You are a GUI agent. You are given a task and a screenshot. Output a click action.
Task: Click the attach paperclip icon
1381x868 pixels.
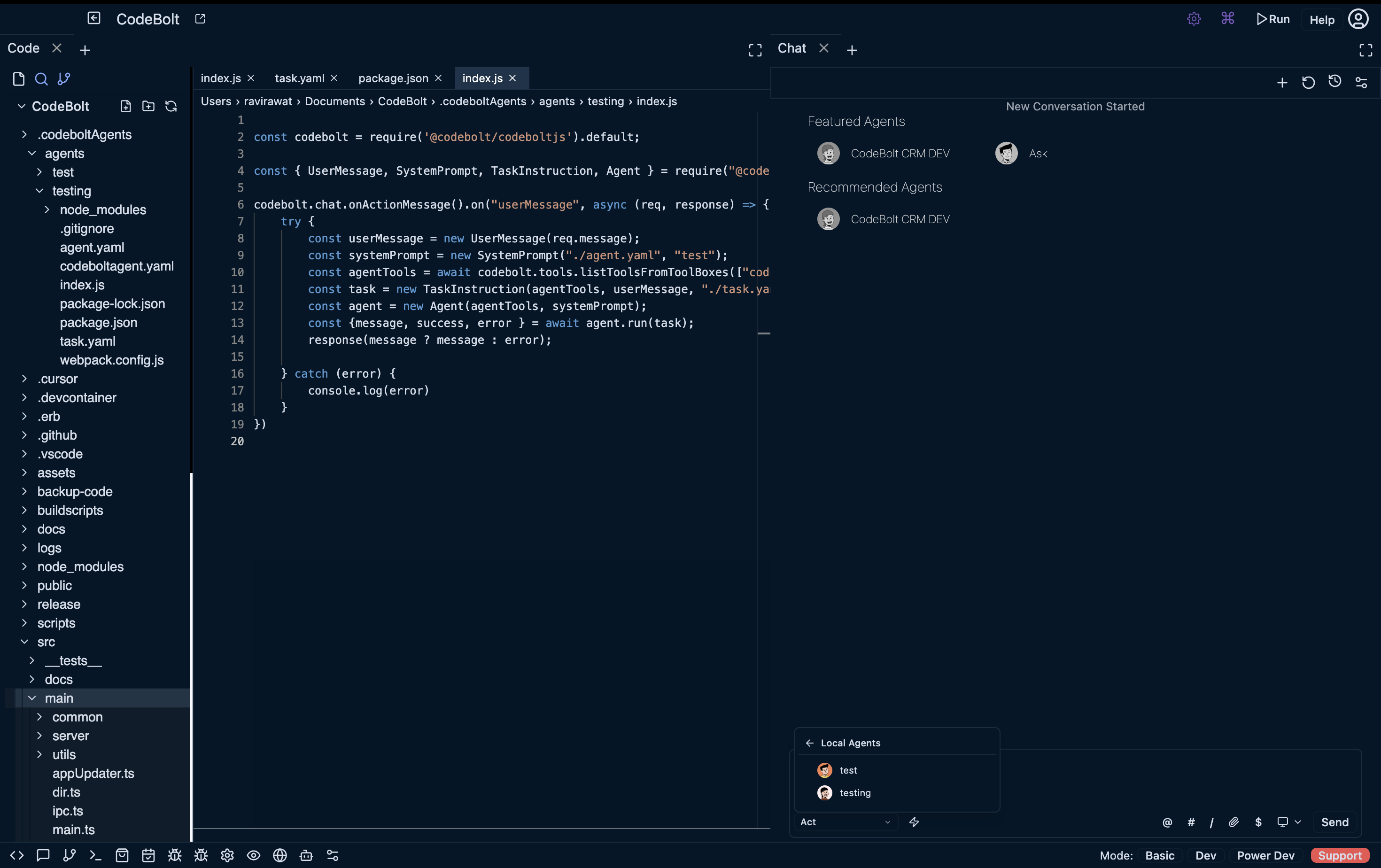tap(1234, 822)
